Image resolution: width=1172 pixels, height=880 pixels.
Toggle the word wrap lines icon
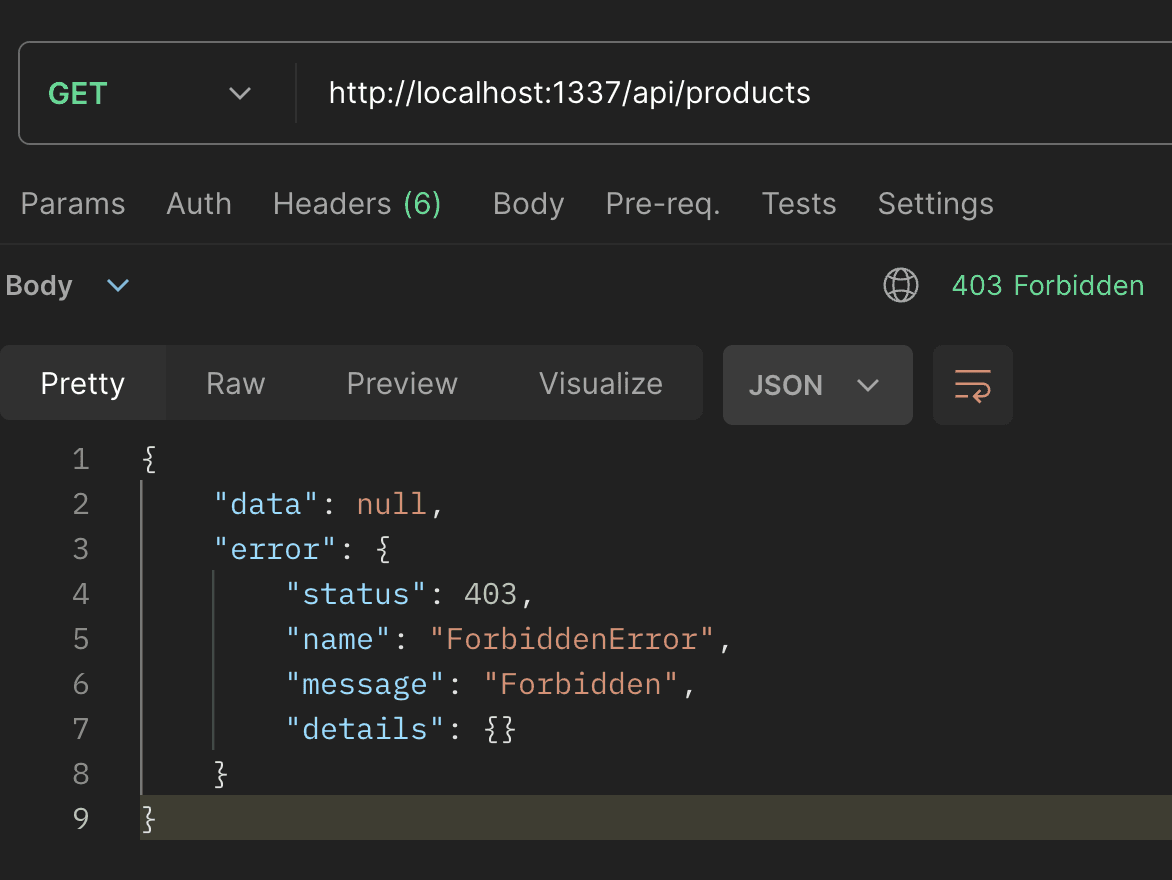972,385
